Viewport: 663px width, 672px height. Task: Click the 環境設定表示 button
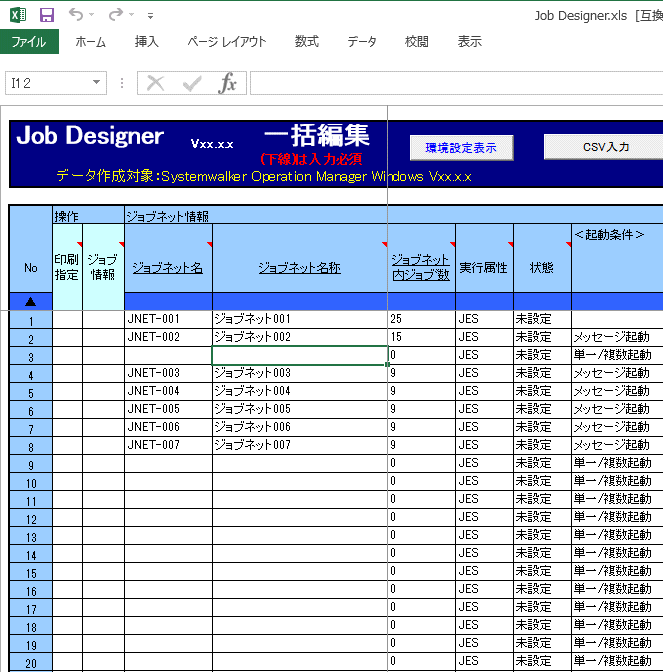(x=462, y=148)
